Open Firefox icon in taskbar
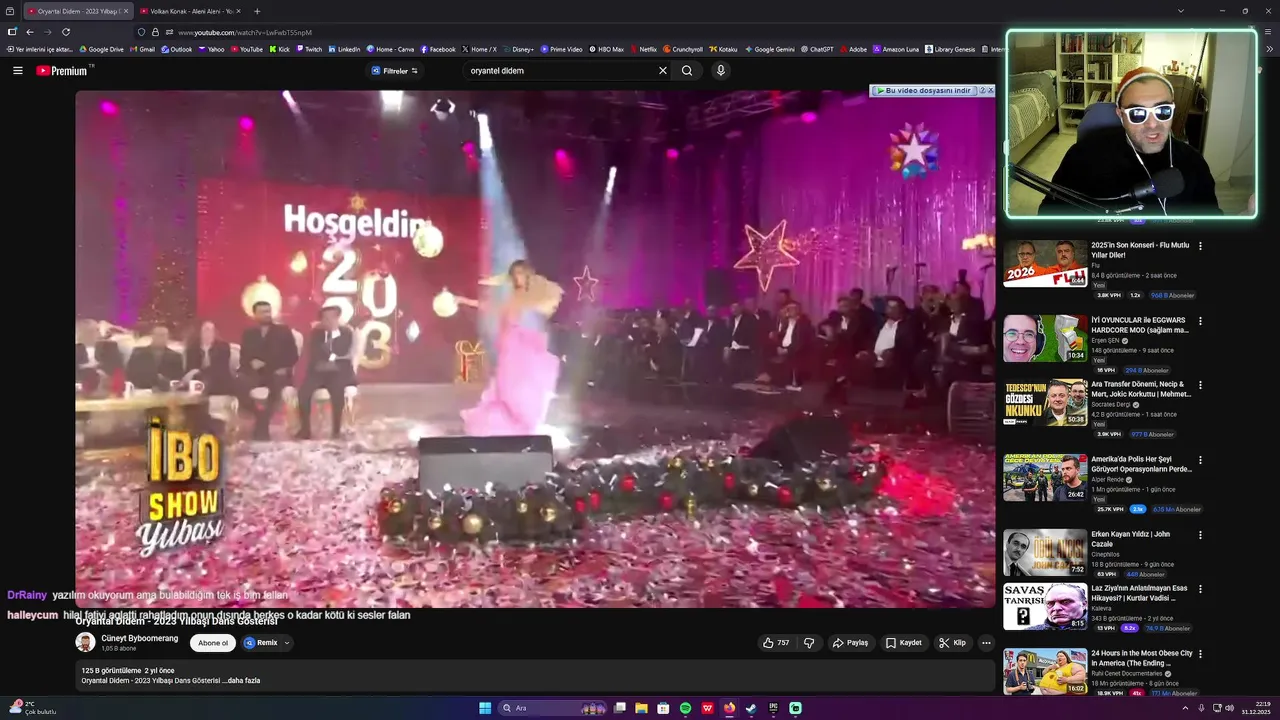Viewport: 1280px width, 720px height. point(729,708)
